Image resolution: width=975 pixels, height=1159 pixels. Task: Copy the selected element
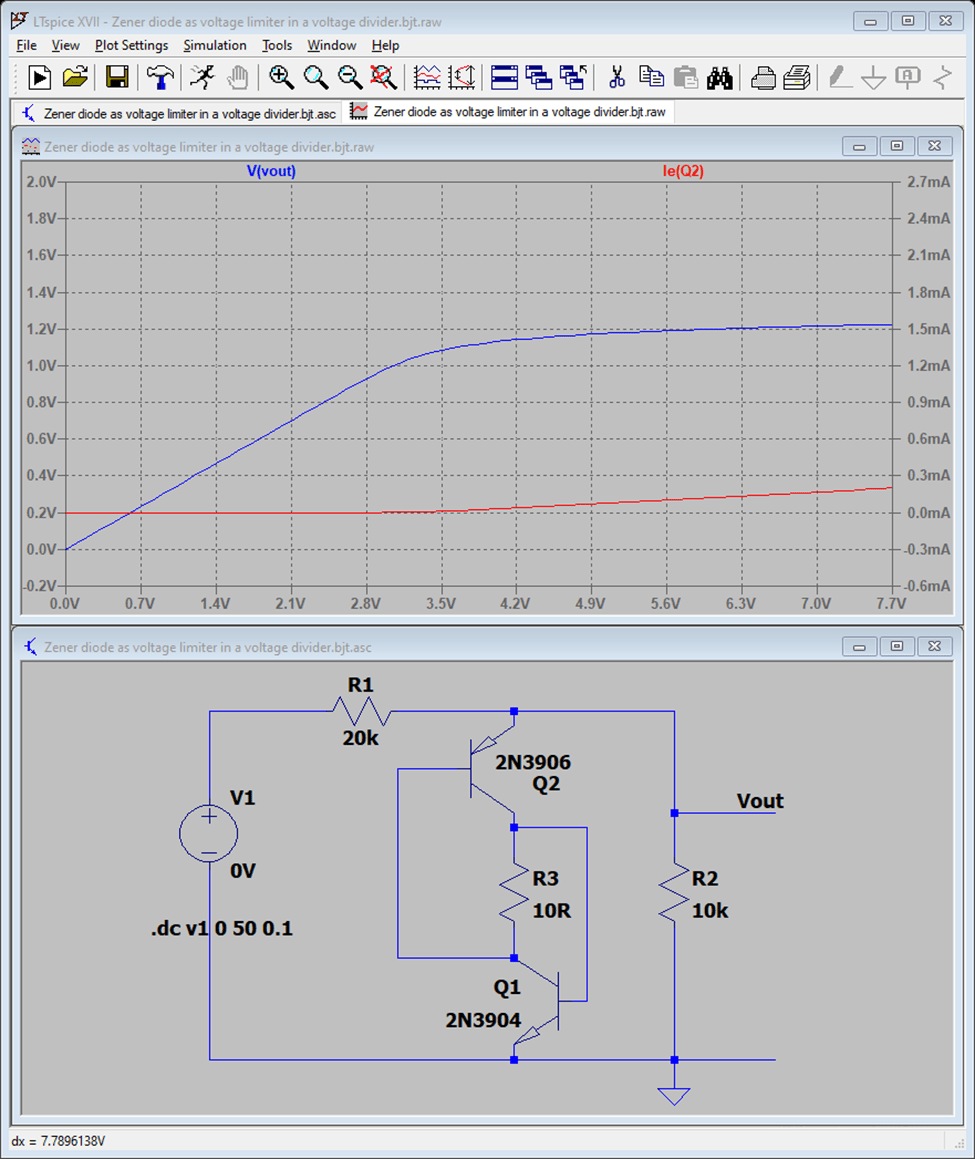[650, 78]
